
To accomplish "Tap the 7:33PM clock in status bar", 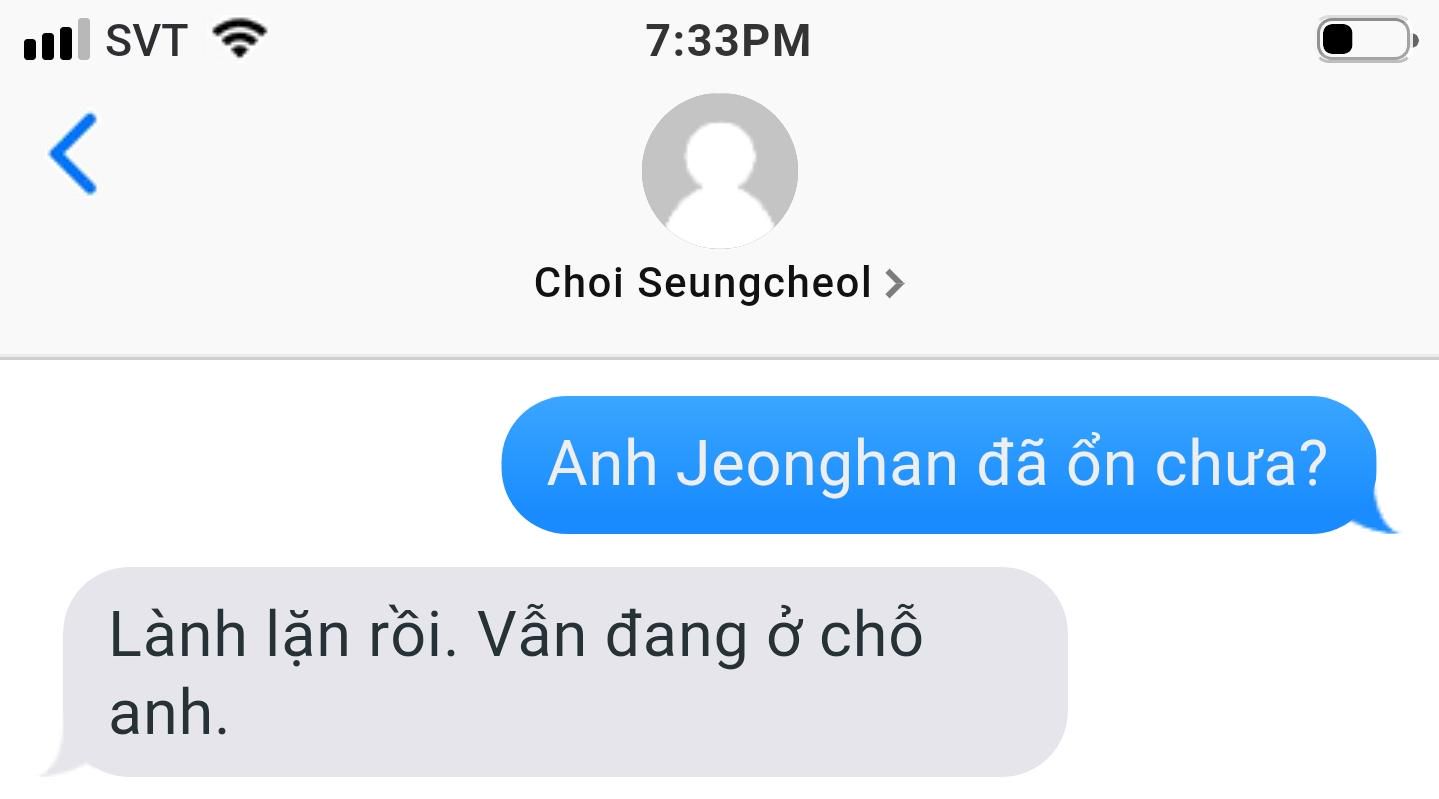I will pos(727,41).
